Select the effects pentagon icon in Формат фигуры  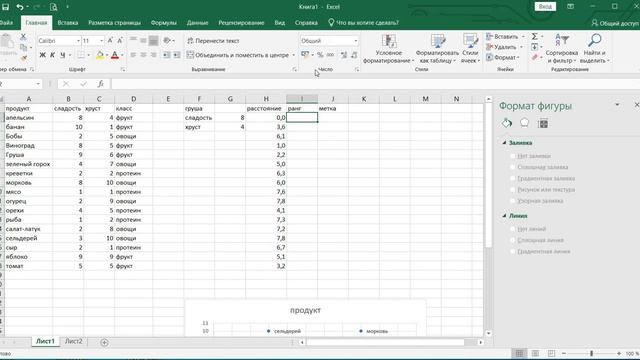click(524, 123)
